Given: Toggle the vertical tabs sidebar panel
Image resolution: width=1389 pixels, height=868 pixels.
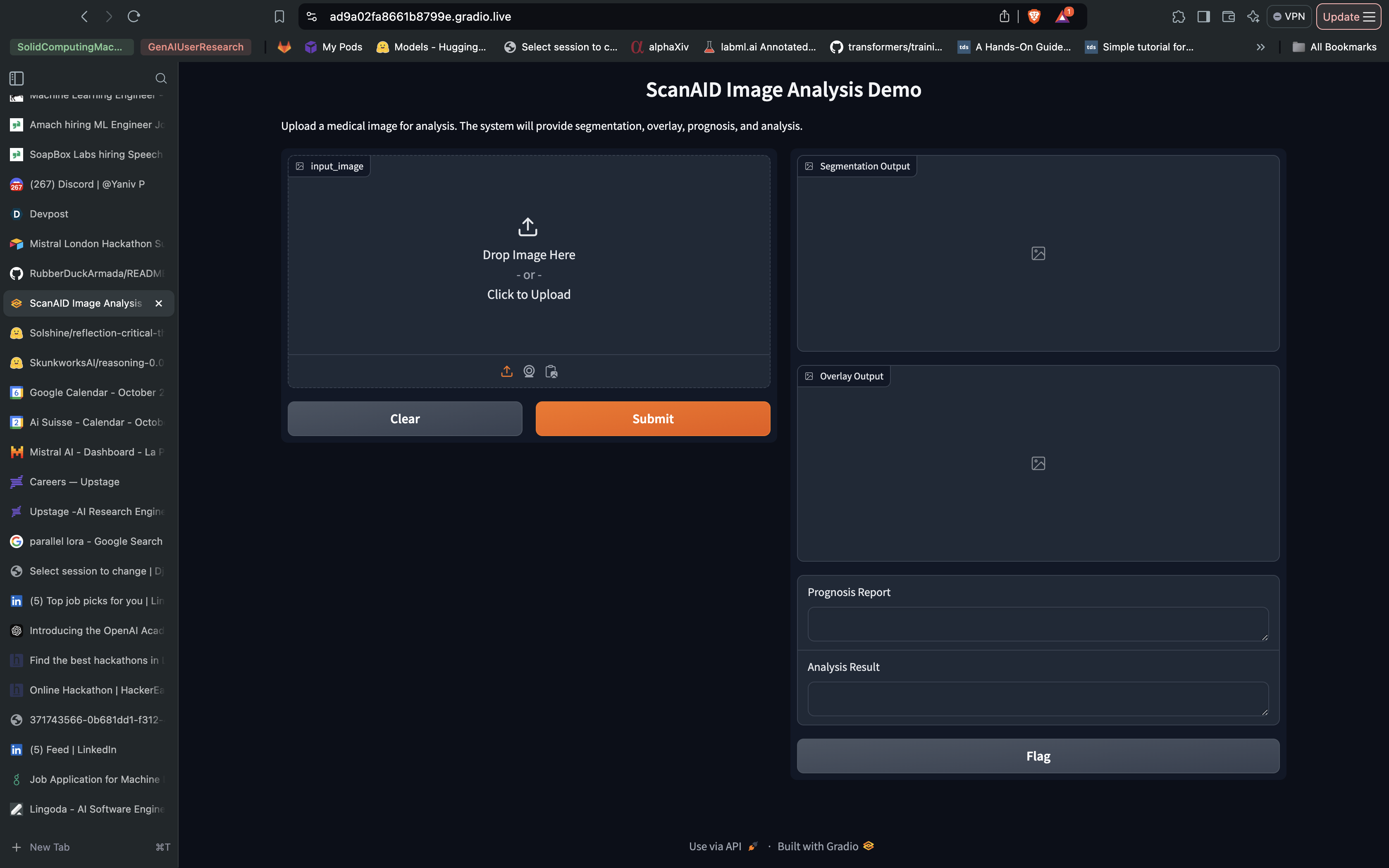Looking at the screenshot, I should pos(17,78).
